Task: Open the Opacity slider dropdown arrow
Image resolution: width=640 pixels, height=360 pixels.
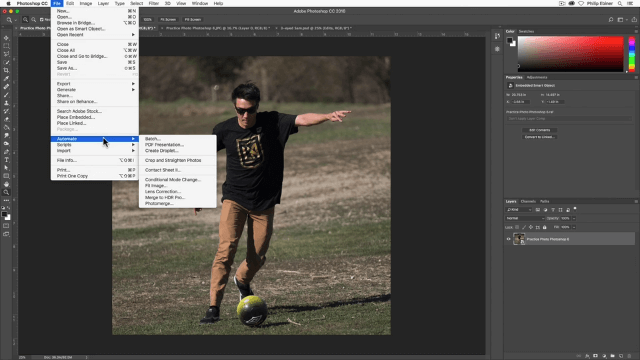Action: 574,218
